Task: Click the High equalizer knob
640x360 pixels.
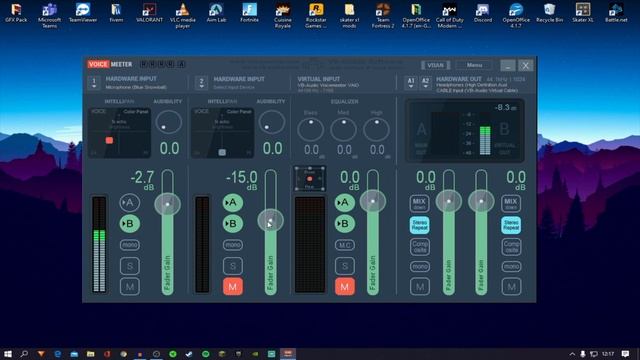Action: click(x=376, y=129)
